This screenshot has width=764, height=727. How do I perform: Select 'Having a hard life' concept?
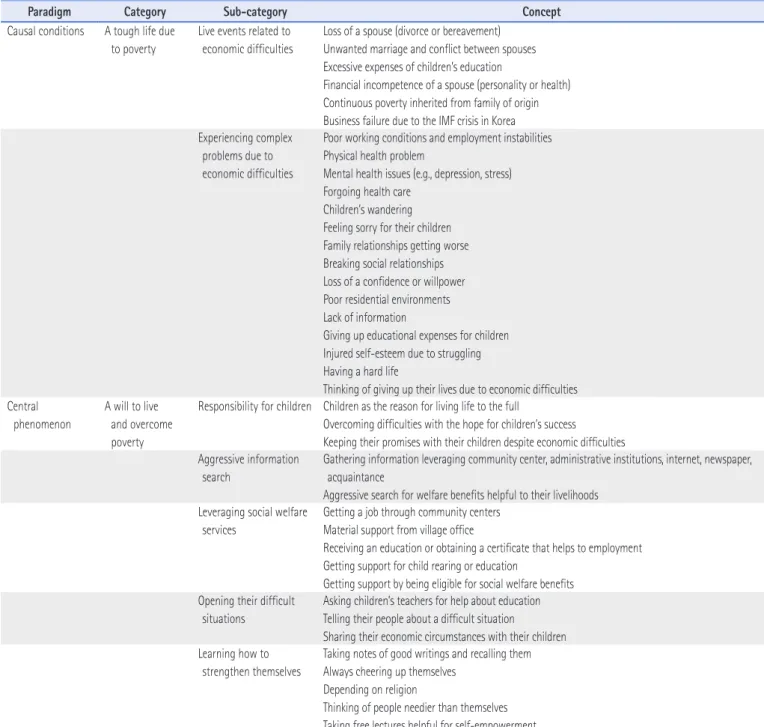(x=361, y=372)
